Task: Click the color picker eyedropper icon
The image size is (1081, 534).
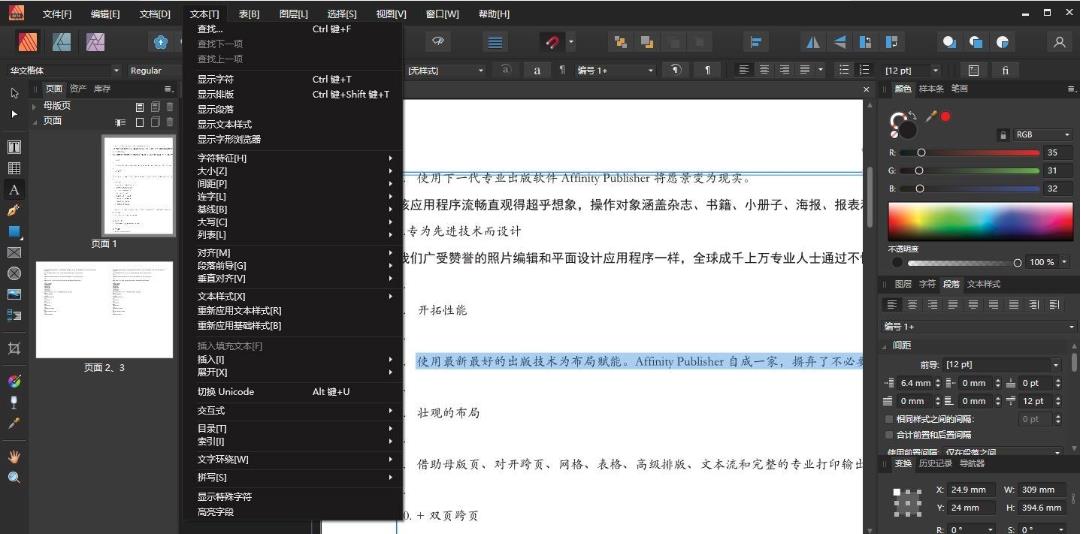Action: (931, 116)
